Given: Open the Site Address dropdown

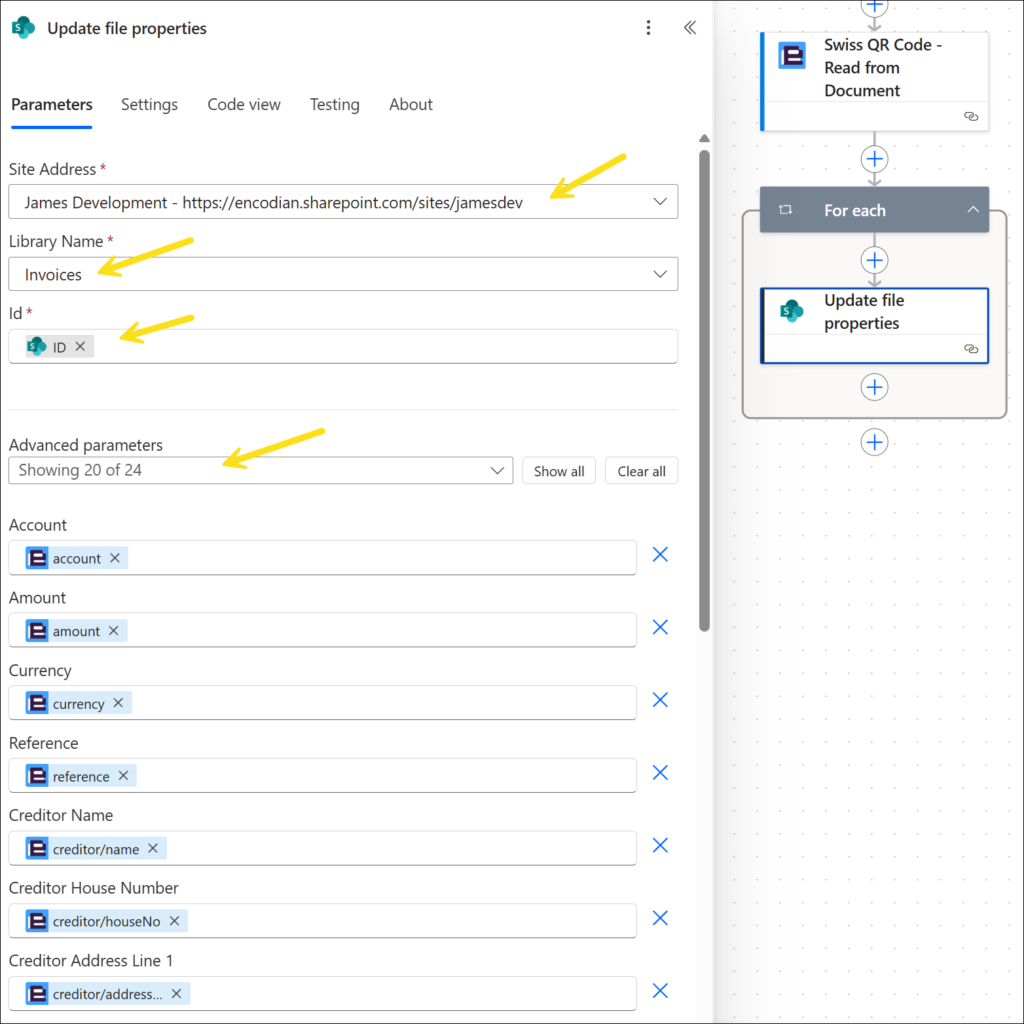Looking at the screenshot, I should tap(659, 202).
